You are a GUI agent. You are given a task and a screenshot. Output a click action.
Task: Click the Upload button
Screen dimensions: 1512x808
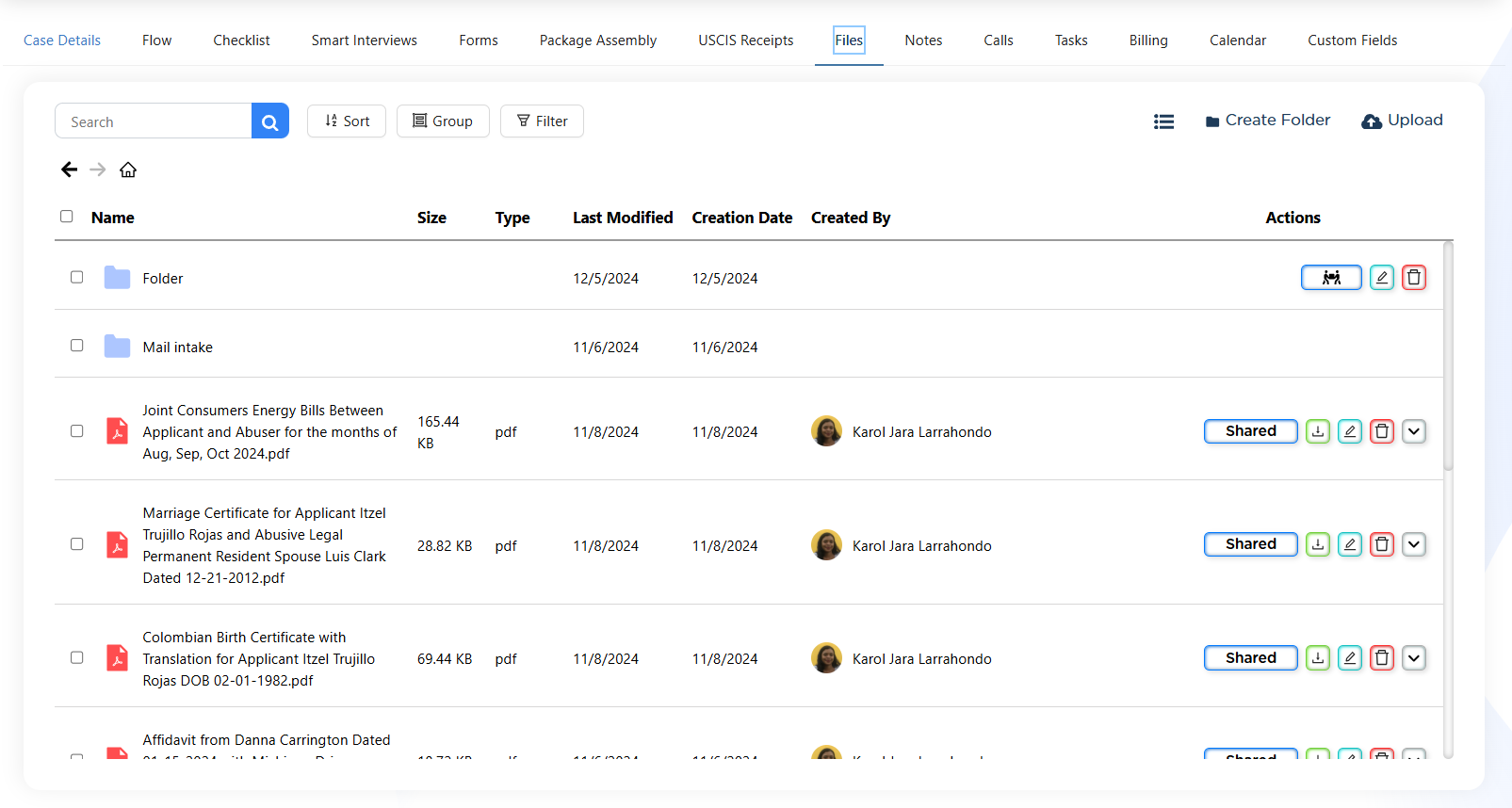[1402, 121]
